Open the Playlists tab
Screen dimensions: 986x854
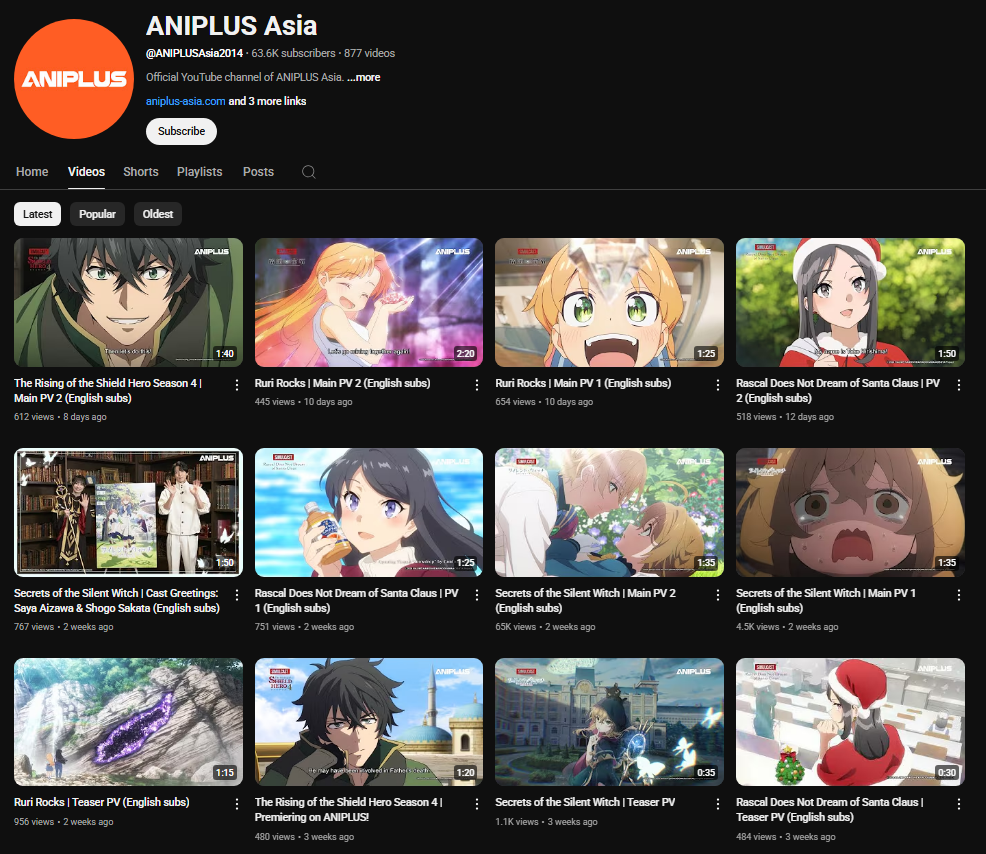coord(199,172)
